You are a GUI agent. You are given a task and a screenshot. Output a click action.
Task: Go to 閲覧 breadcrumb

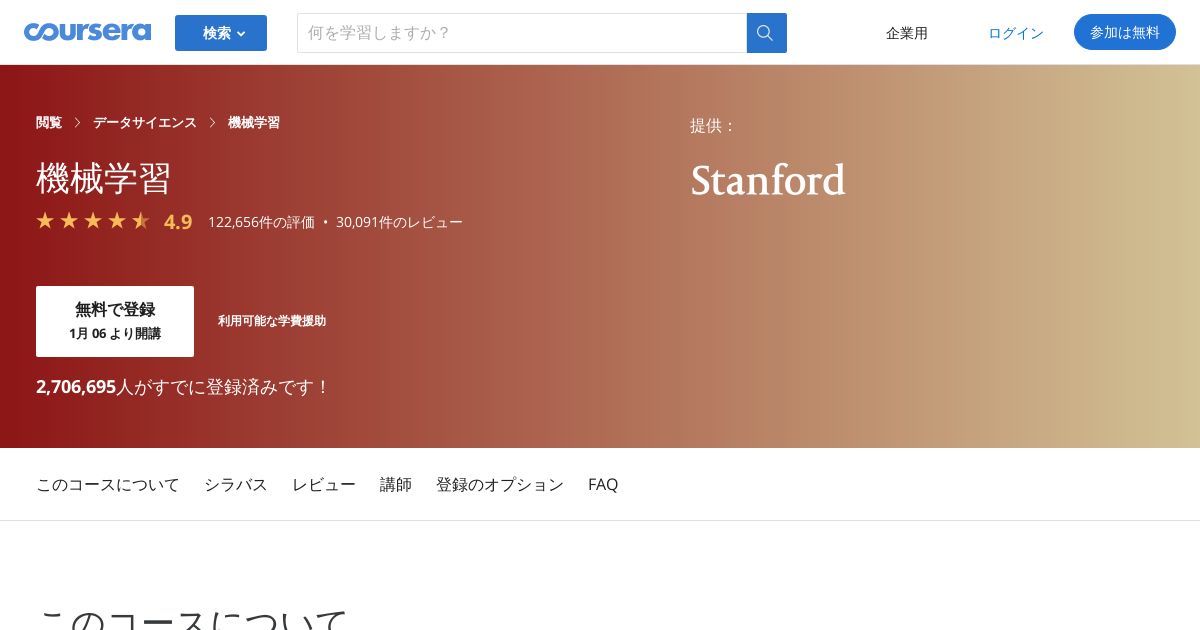tap(49, 122)
